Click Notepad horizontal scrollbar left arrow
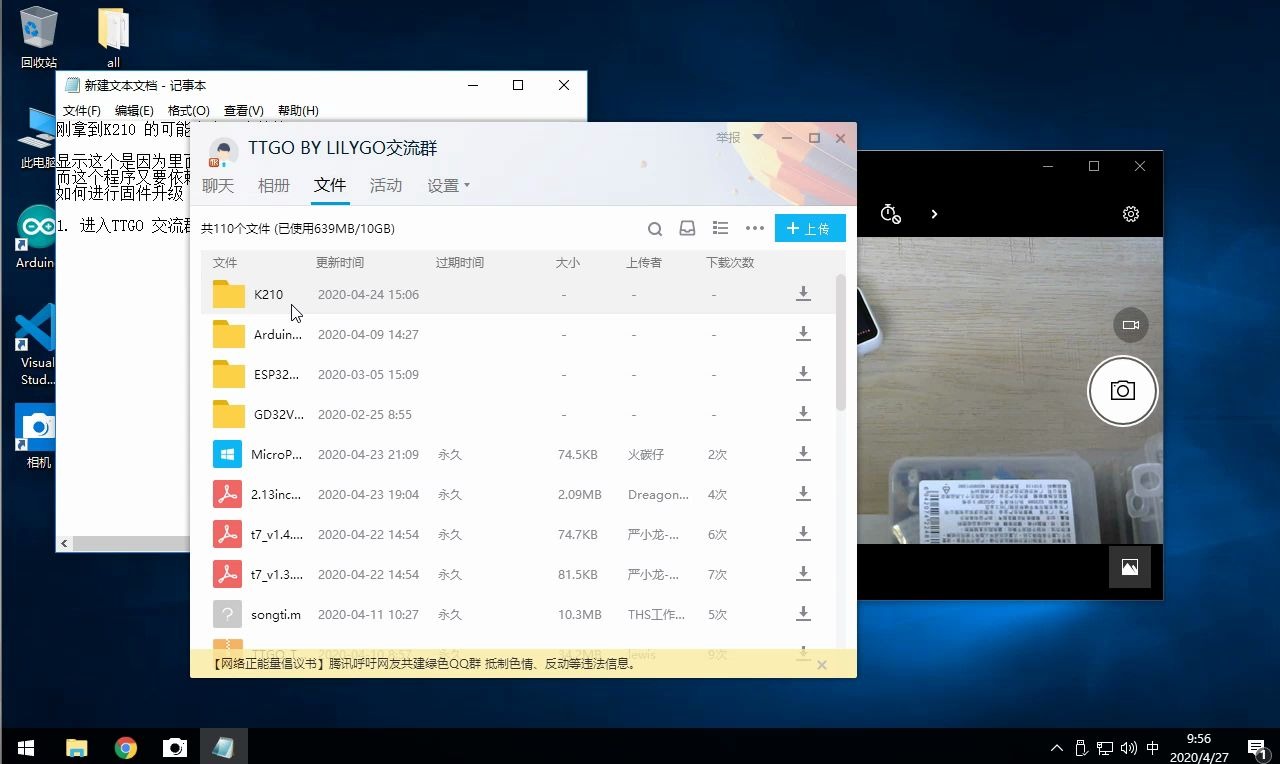This screenshot has height=764, width=1280. tap(65, 544)
